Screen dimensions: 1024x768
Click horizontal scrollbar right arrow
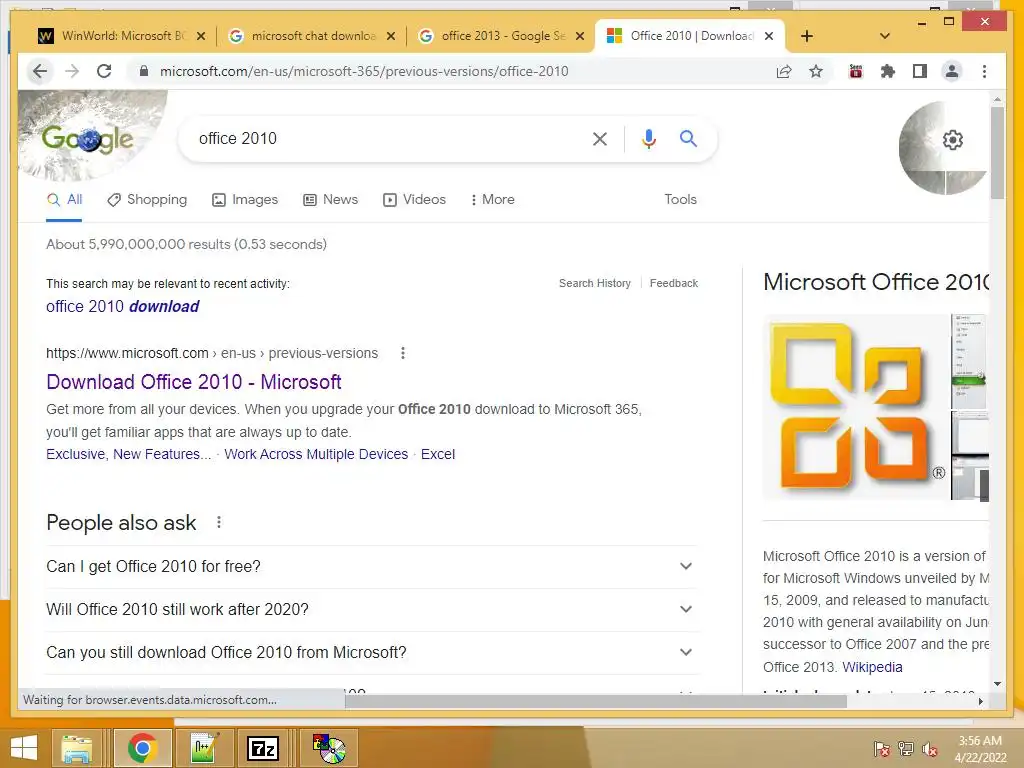(x=980, y=701)
